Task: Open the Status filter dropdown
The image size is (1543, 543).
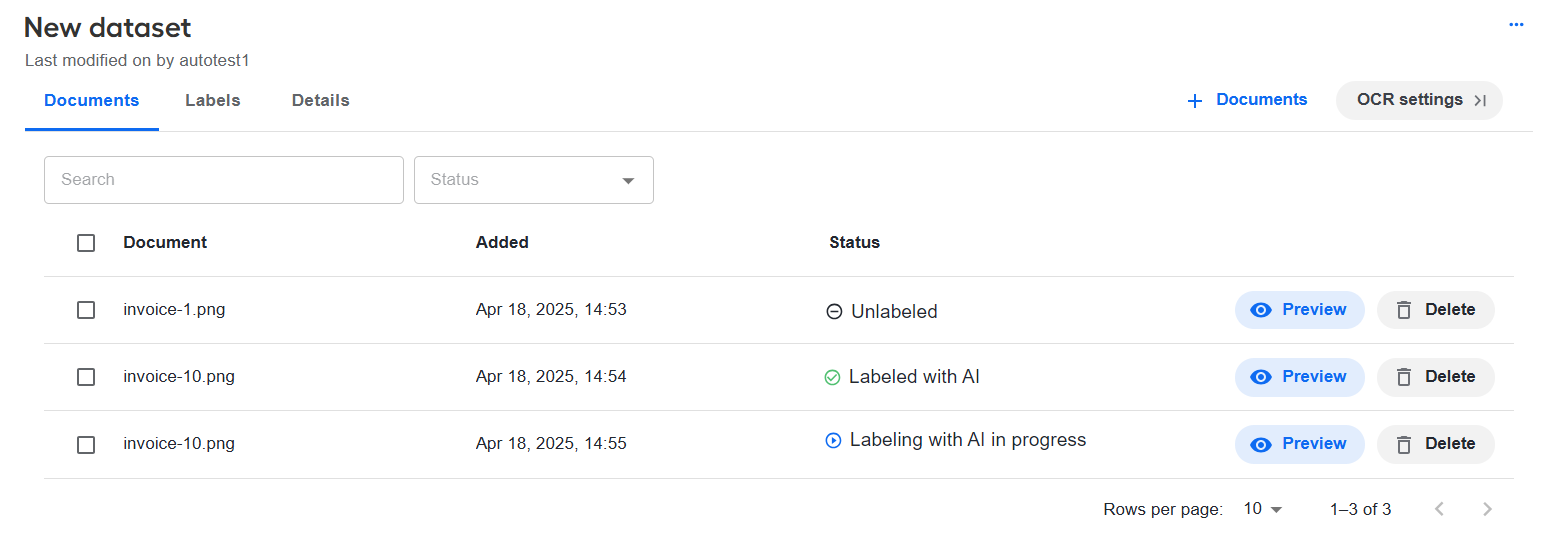Action: pyautogui.click(x=534, y=180)
